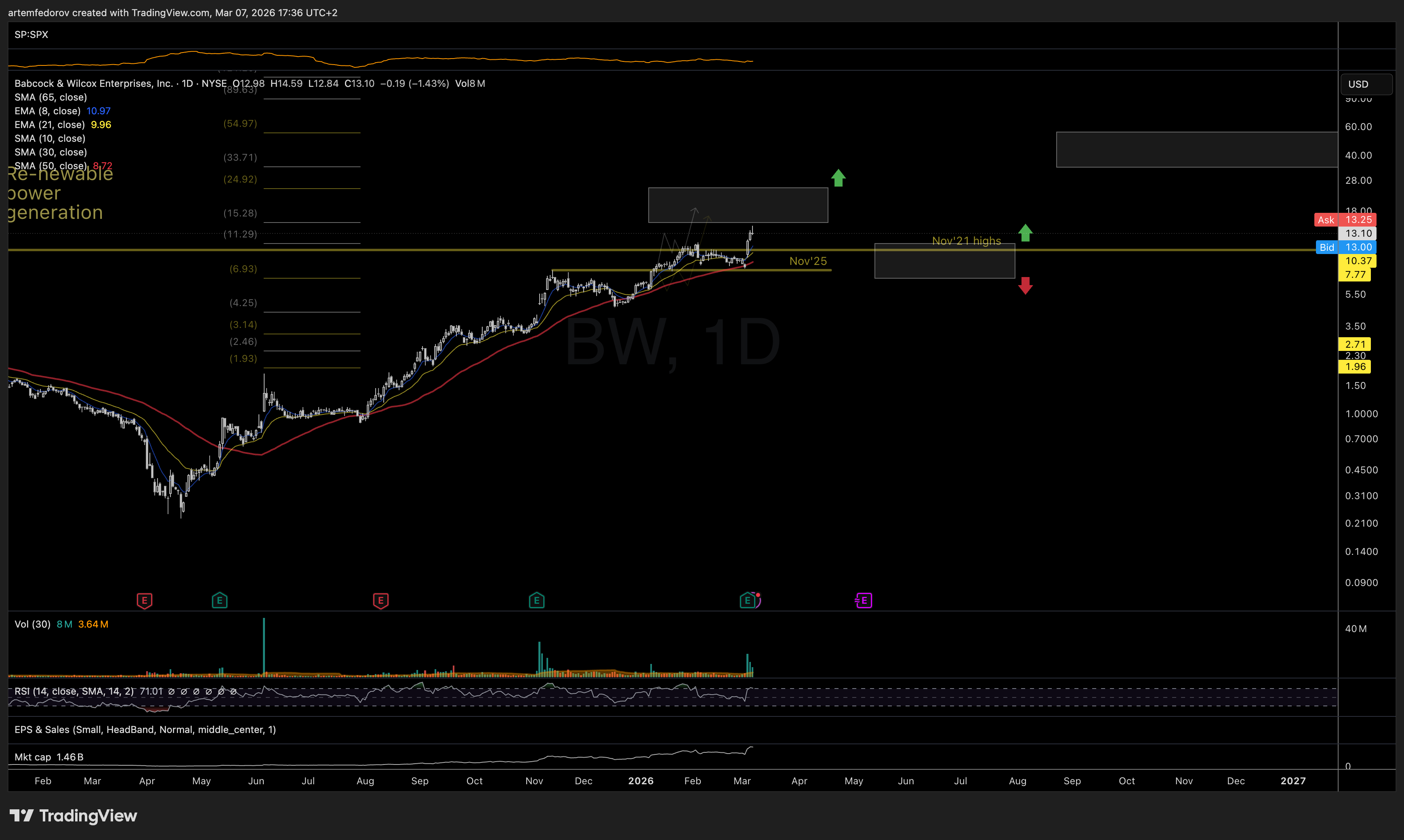Click the Mkt cap 1.46 B legend
Image resolution: width=1404 pixels, height=840 pixels.
click(49, 757)
